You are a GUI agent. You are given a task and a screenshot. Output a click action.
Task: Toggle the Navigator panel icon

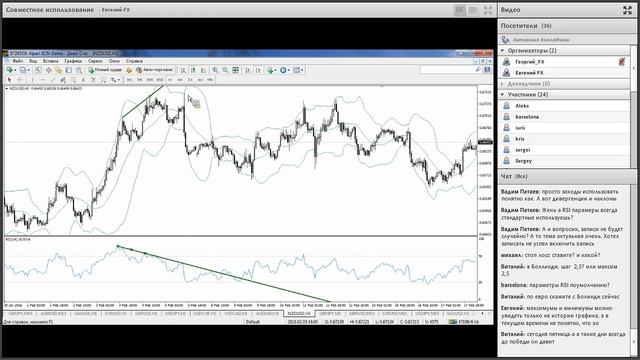click(58, 70)
